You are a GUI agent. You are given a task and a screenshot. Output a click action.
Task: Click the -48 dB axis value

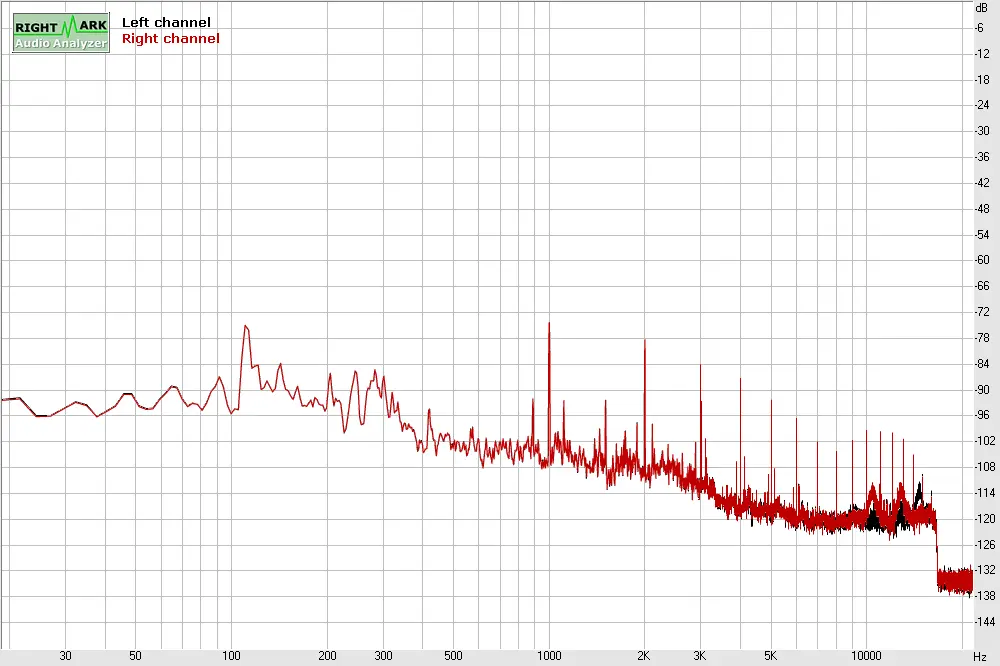[x=982, y=209]
